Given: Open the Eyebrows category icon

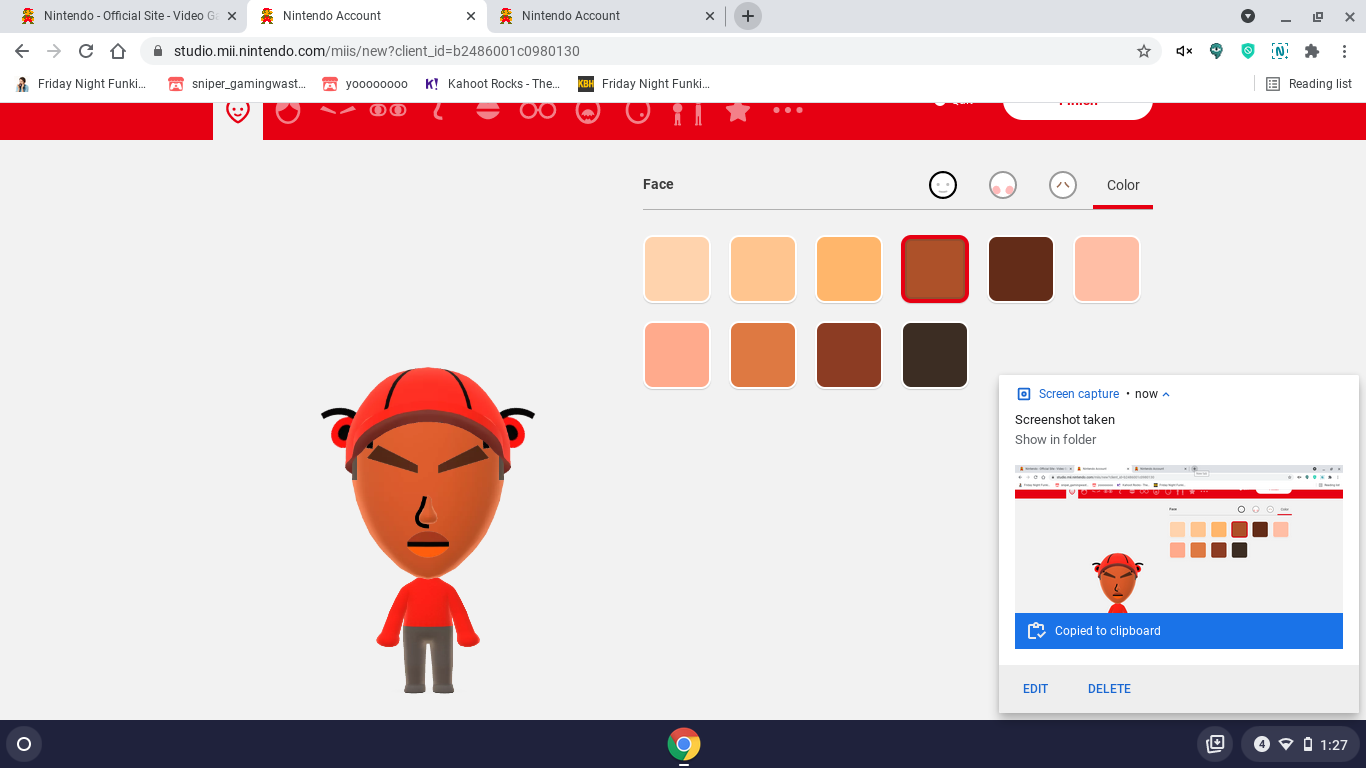Looking at the screenshot, I should point(338,110).
